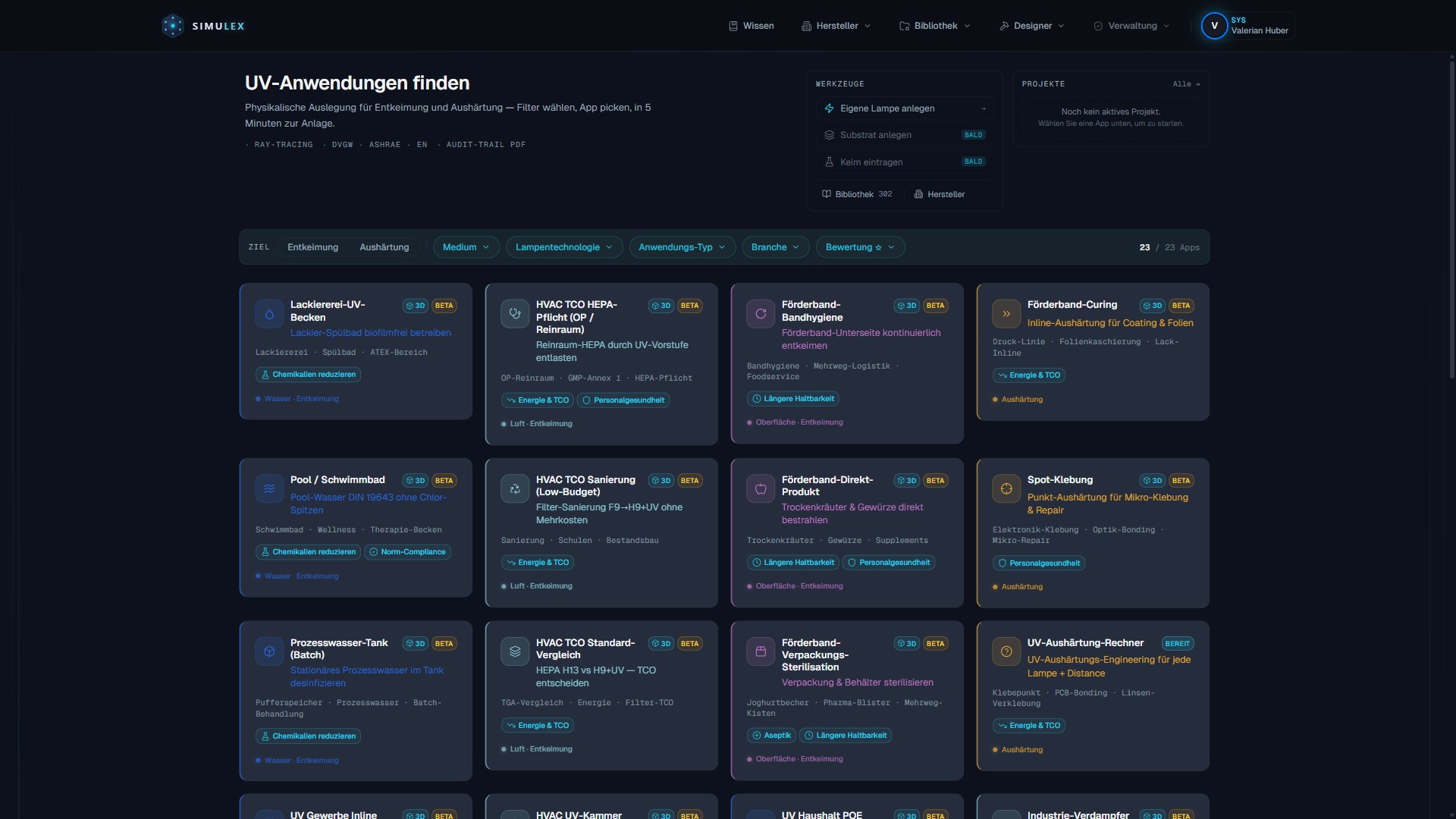Click 'Wasser · Entkeimung' label on Prozesswasser-Tank
This screenshot has height=819, width=1456.
[x=301, y=761]
